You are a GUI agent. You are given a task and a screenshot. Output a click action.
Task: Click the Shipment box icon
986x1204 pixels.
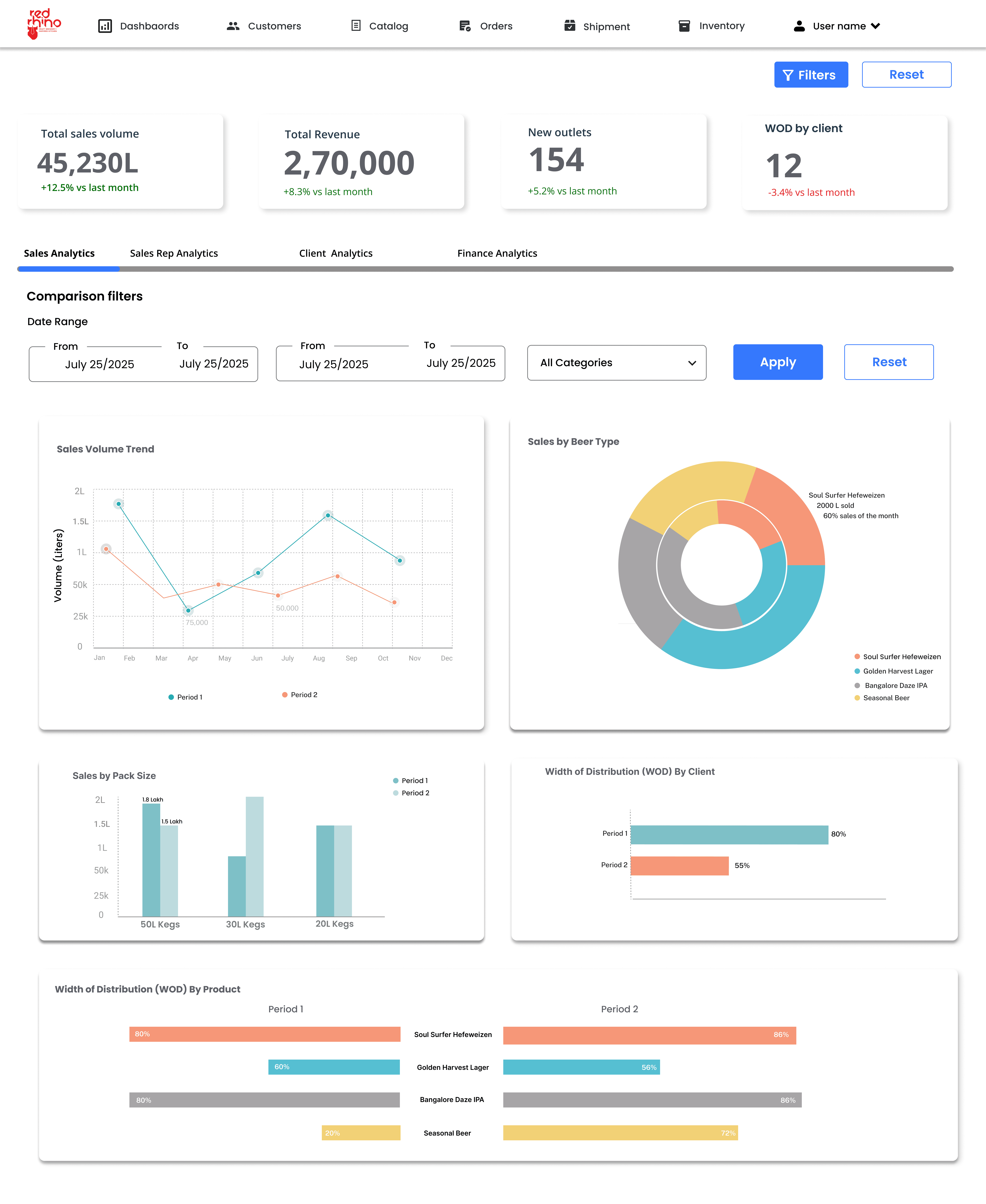tap(570, 25)
